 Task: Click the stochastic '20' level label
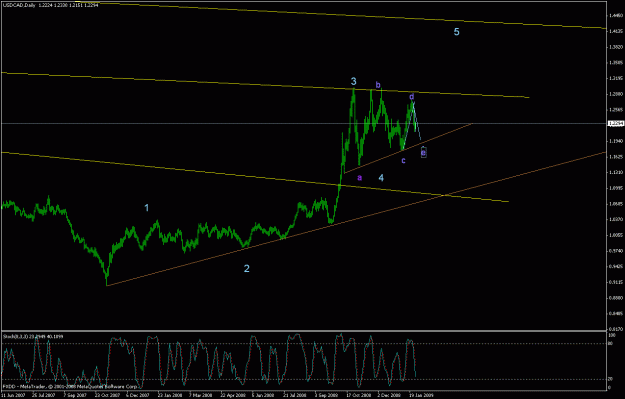pyautogui.click(x=610, y=379)
